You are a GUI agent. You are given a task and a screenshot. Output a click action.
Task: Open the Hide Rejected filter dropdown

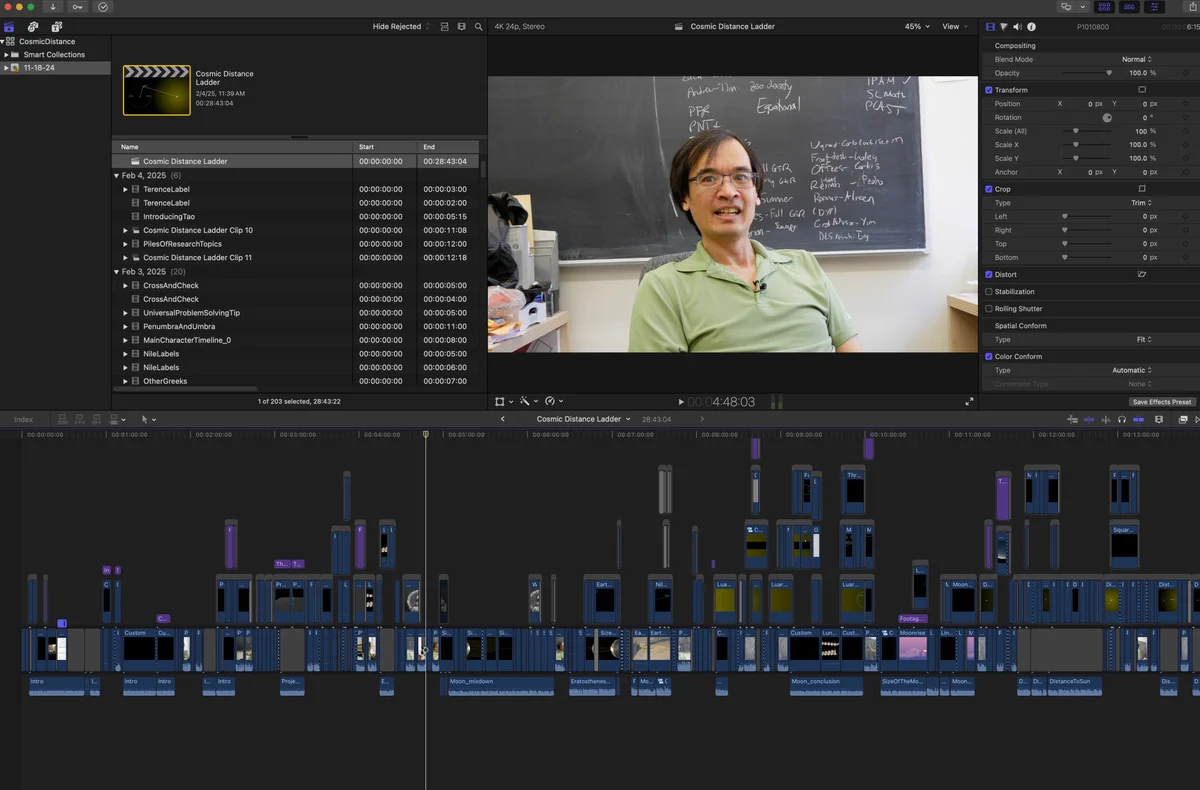coord(401,27)
